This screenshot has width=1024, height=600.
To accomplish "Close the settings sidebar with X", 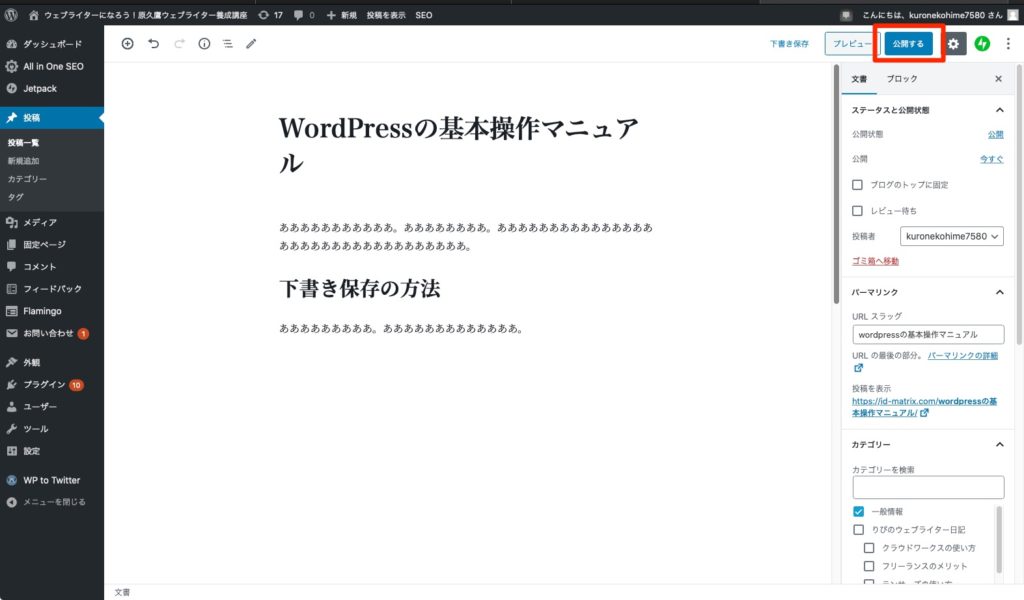I will tap(998, 79).
